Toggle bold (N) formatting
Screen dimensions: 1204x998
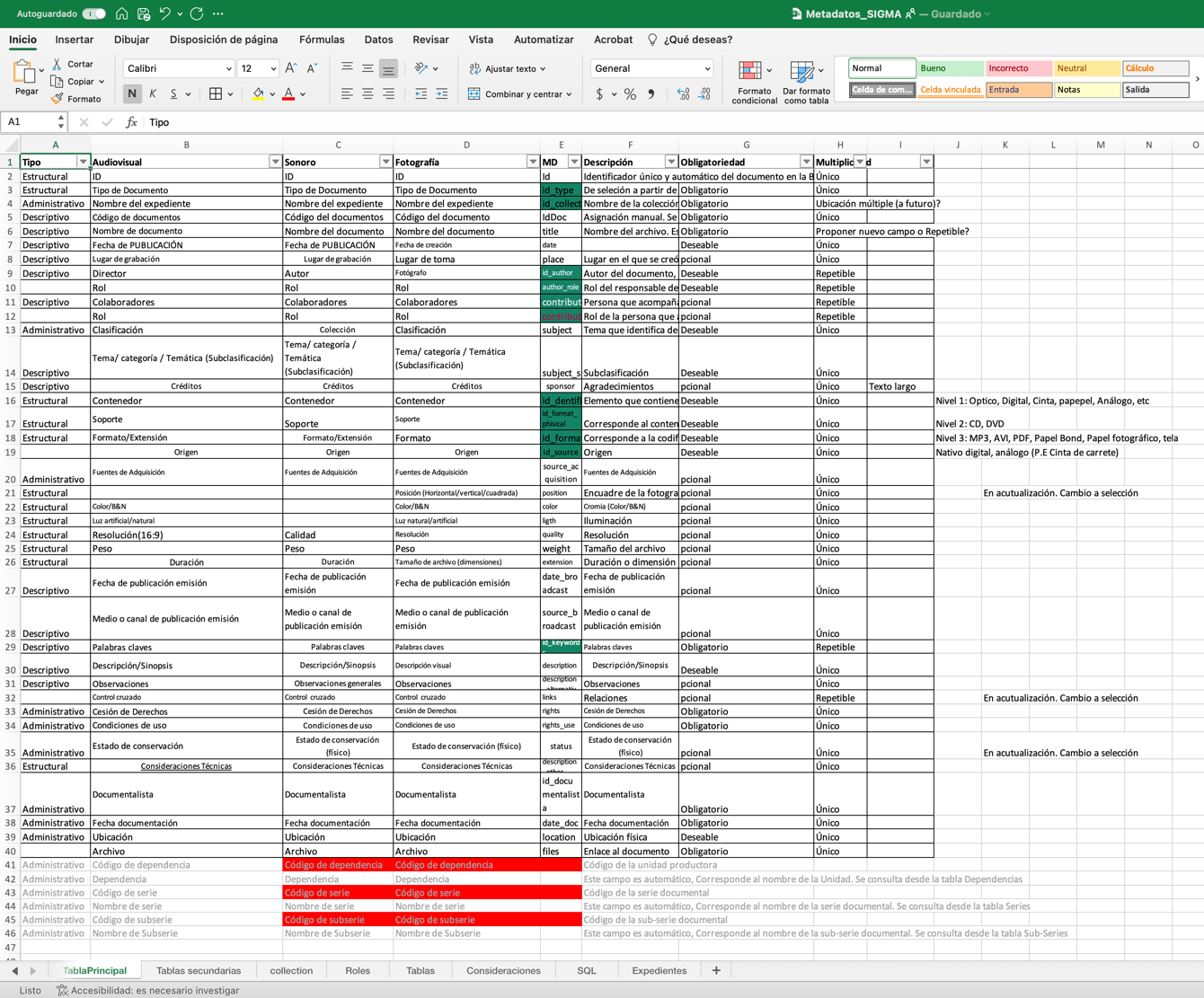pos(132,93)
